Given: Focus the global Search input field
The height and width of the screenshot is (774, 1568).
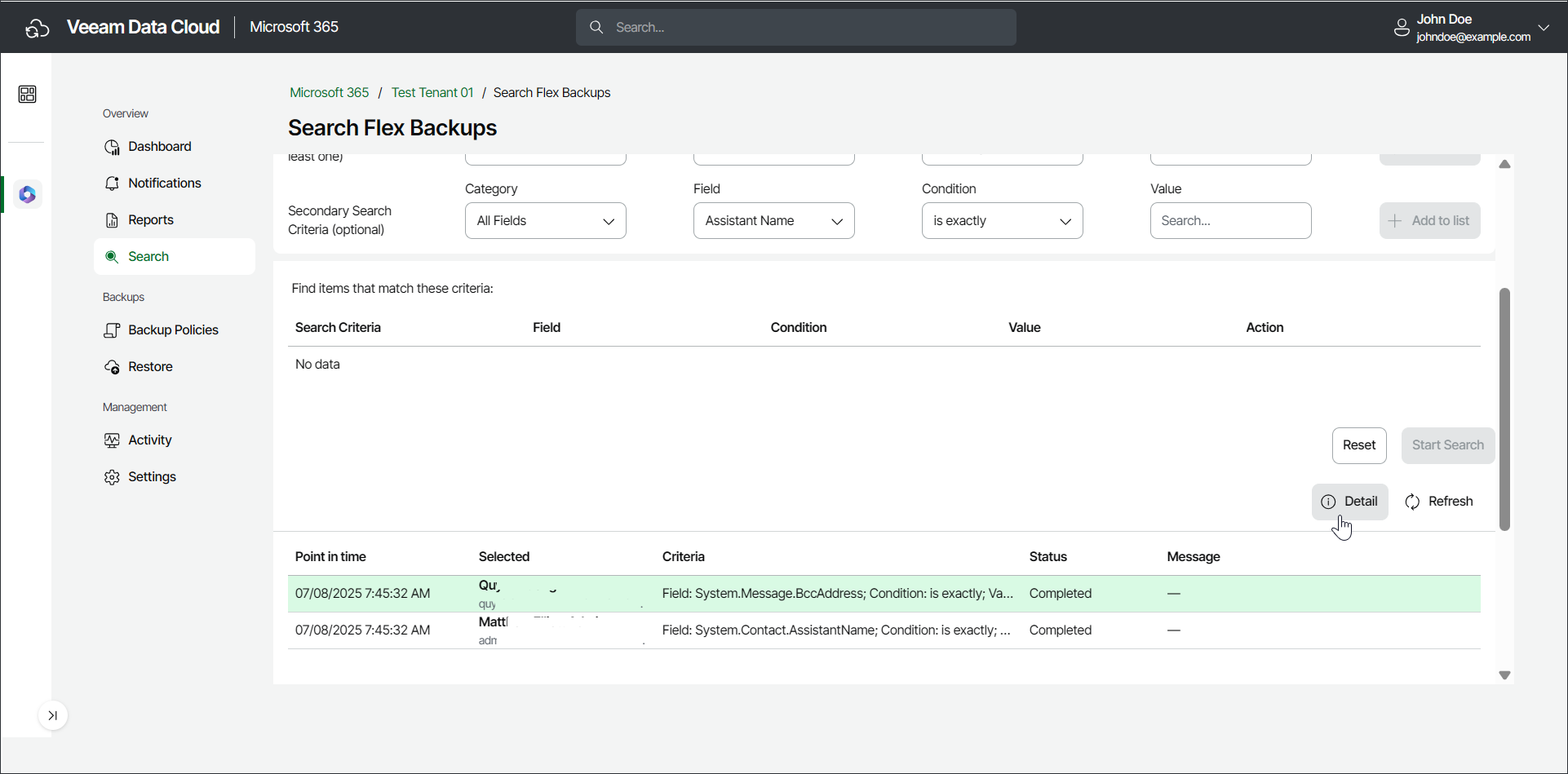Looking at the screenshot, I should (796, 28).
